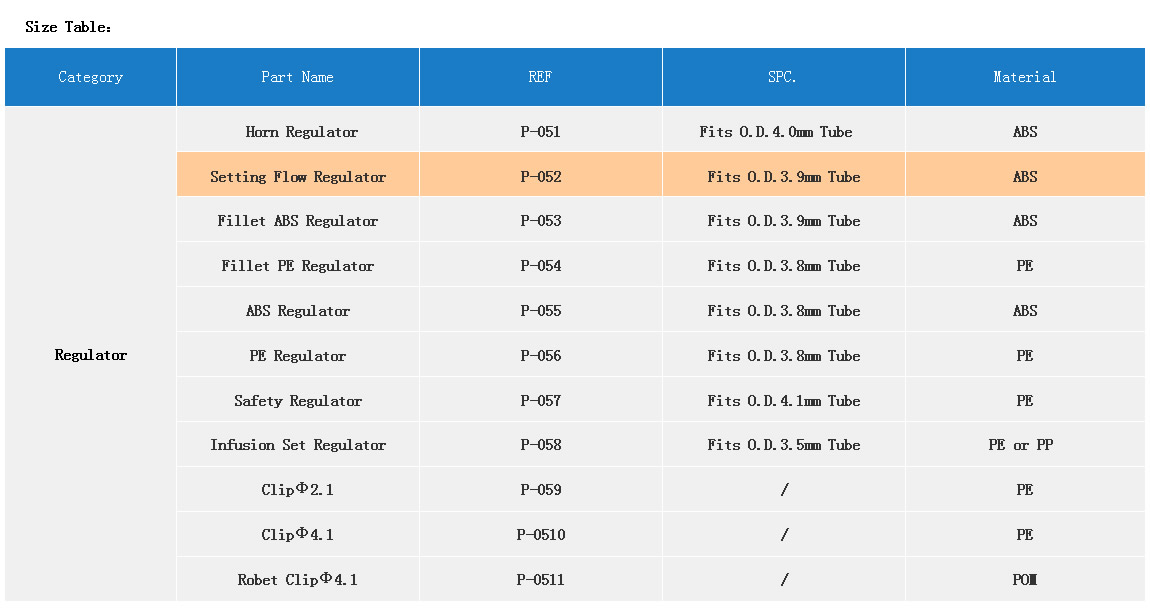Click the Material column header
This screenshot has height=610, width=1150.
click(1024, 77)
